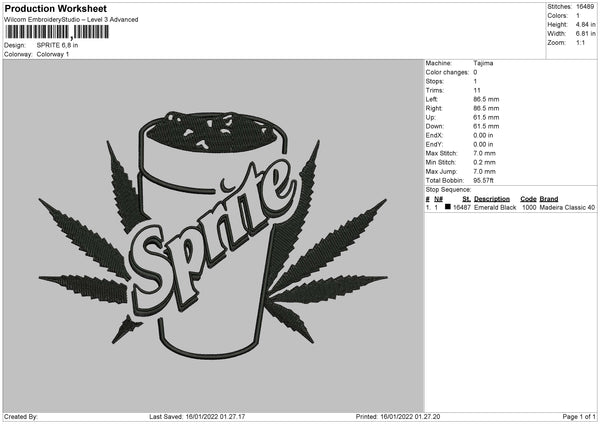Click the Total Bobbin value 95.57ft

click(483, 181)
